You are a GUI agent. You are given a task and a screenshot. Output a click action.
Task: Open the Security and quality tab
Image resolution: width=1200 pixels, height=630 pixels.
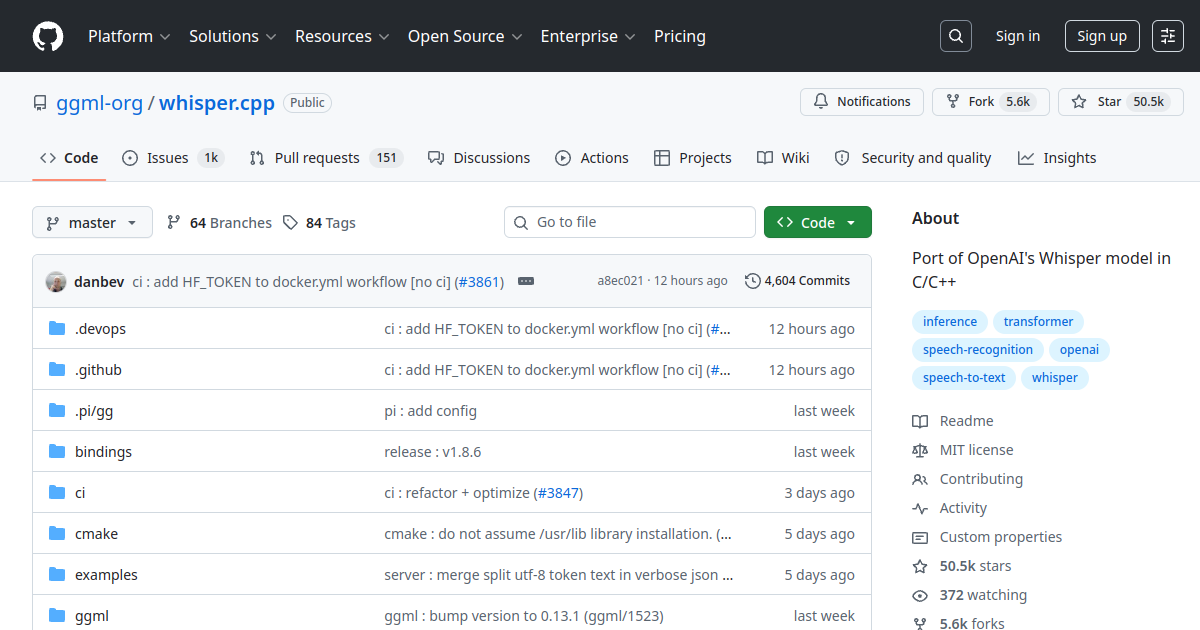click(x=913, y=158)
